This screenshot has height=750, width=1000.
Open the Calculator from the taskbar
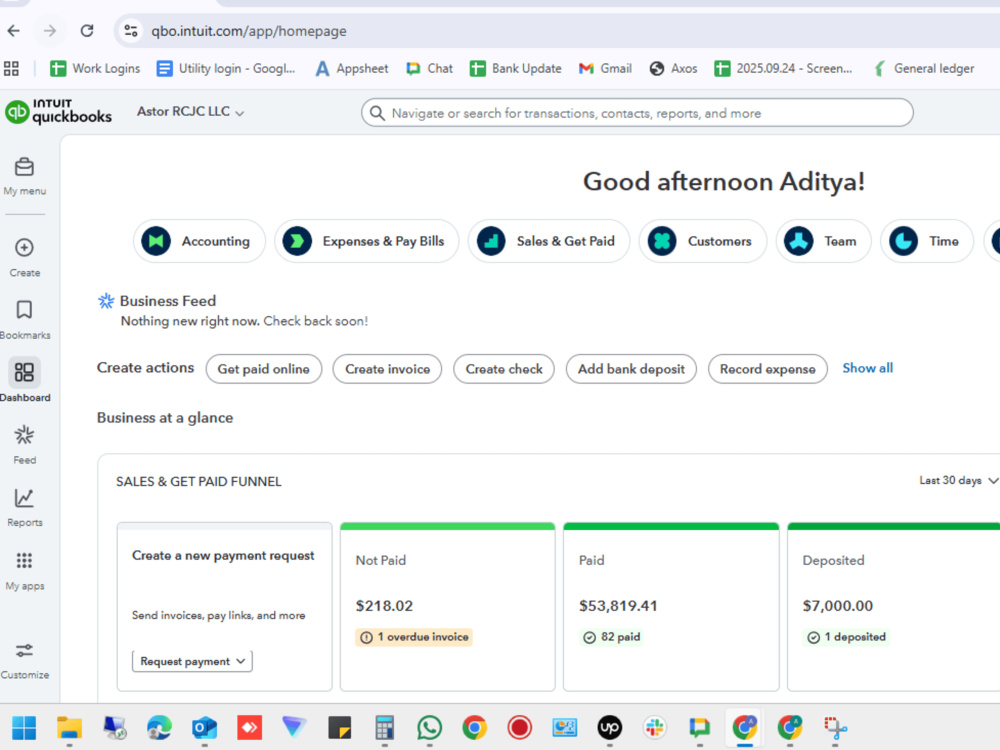tap(385, 727)
